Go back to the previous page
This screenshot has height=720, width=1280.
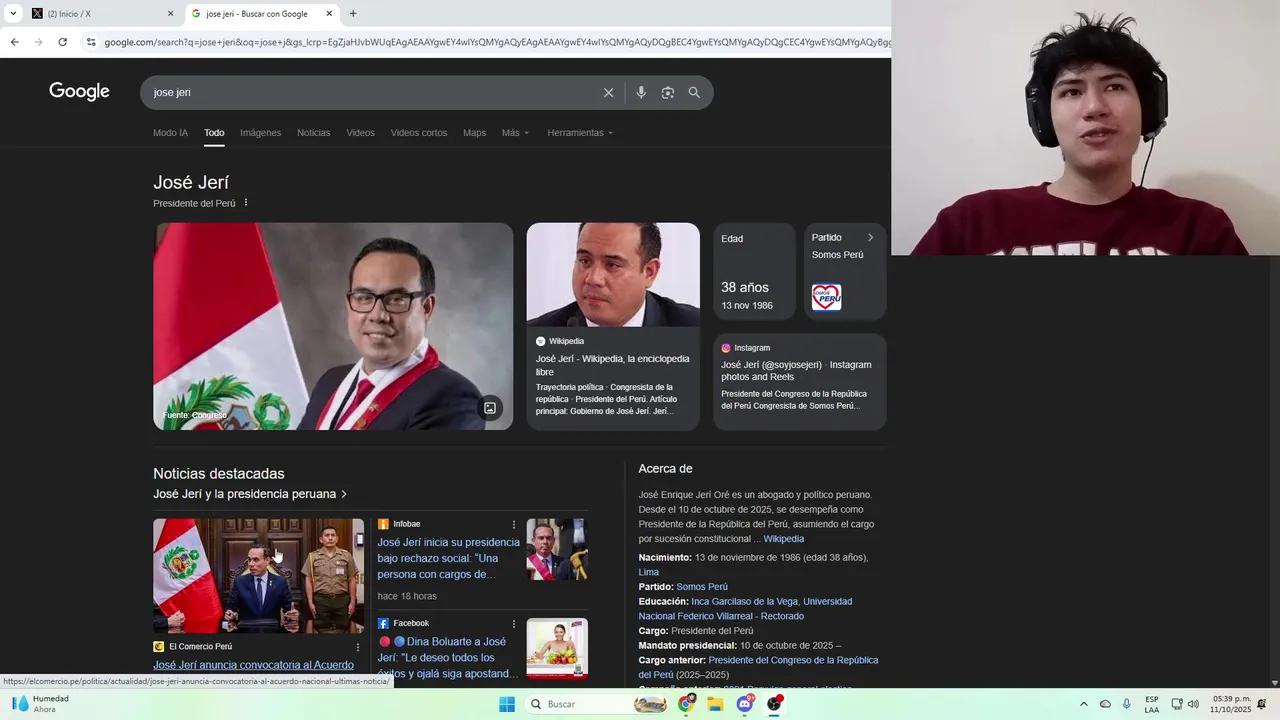(14, 42)
